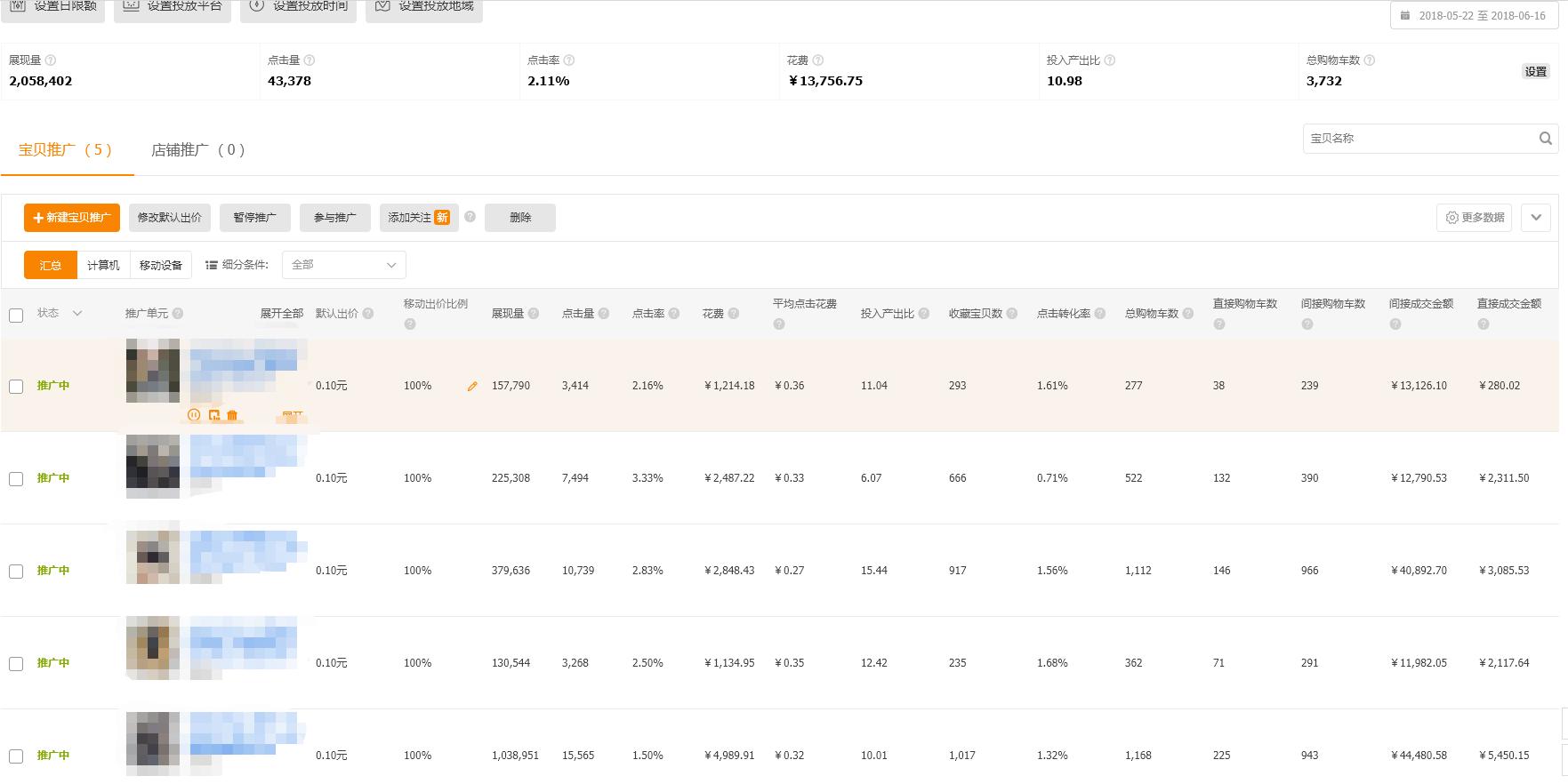Click the search magnifier icon
The height and width of the screenshot is (784, 1568).
(1546, 138)
